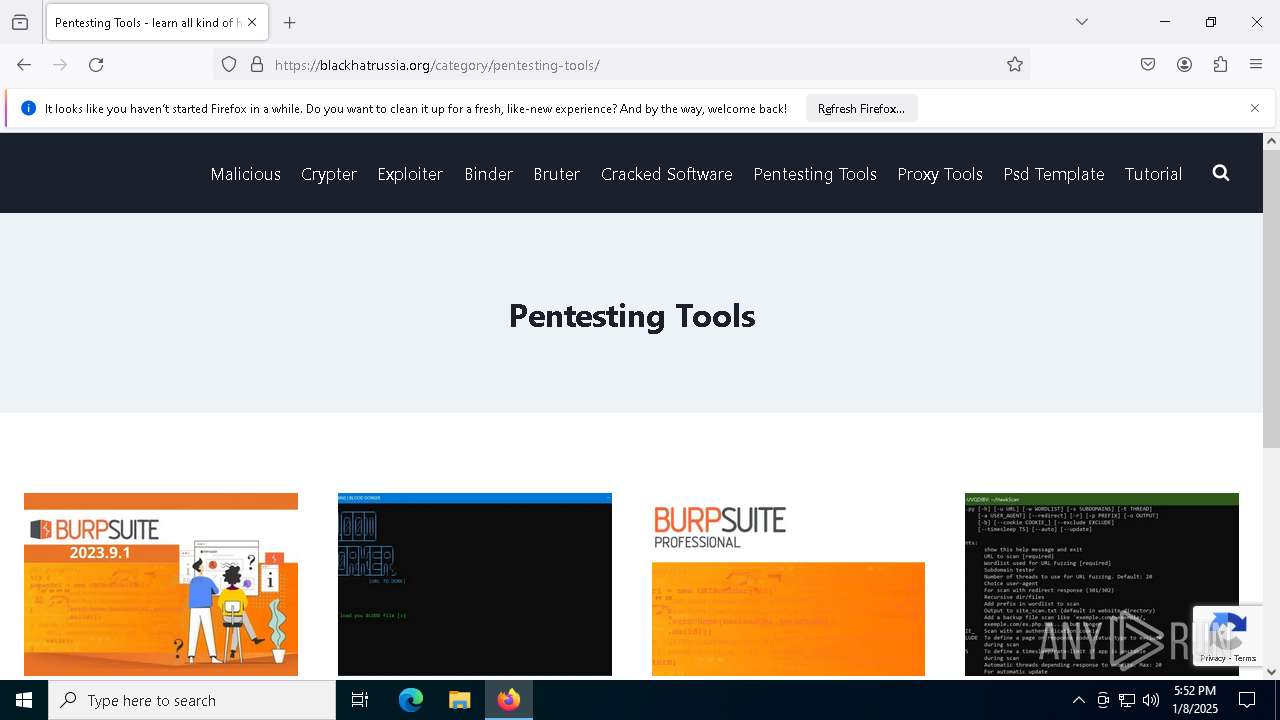
Task: Click the taskbar search box
Action: point(192,700)
